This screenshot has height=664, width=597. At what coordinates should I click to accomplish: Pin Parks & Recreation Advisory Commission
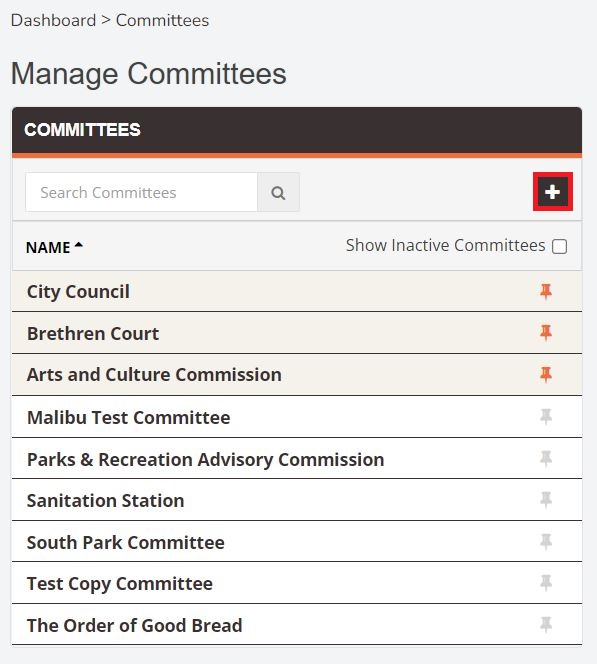pyautogui.click(x=546, y=459)
